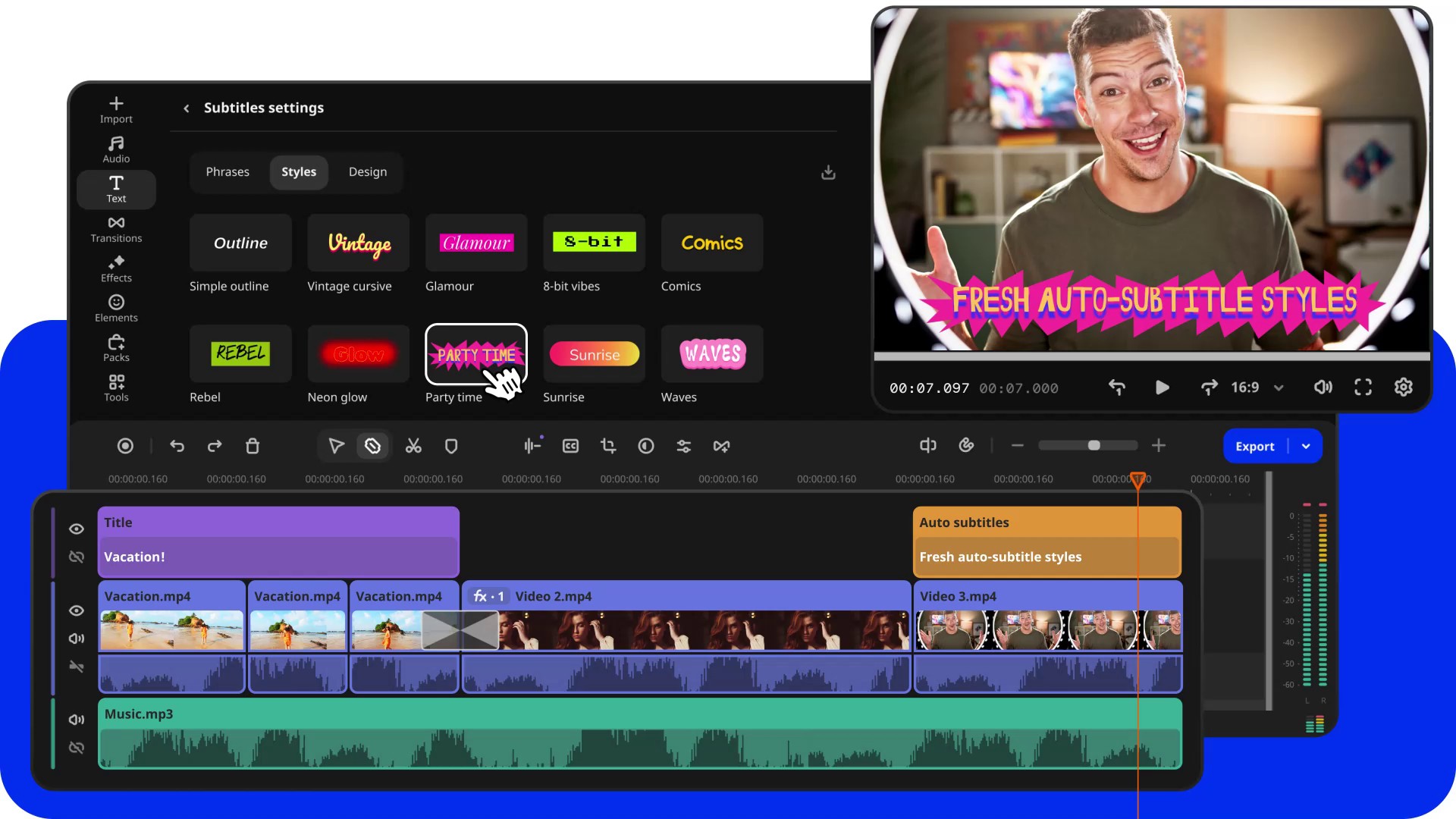Mute the Vacation.mp4 video track audio
The width and height of the screenshot is (1456, 819).
tap(76, 638)
